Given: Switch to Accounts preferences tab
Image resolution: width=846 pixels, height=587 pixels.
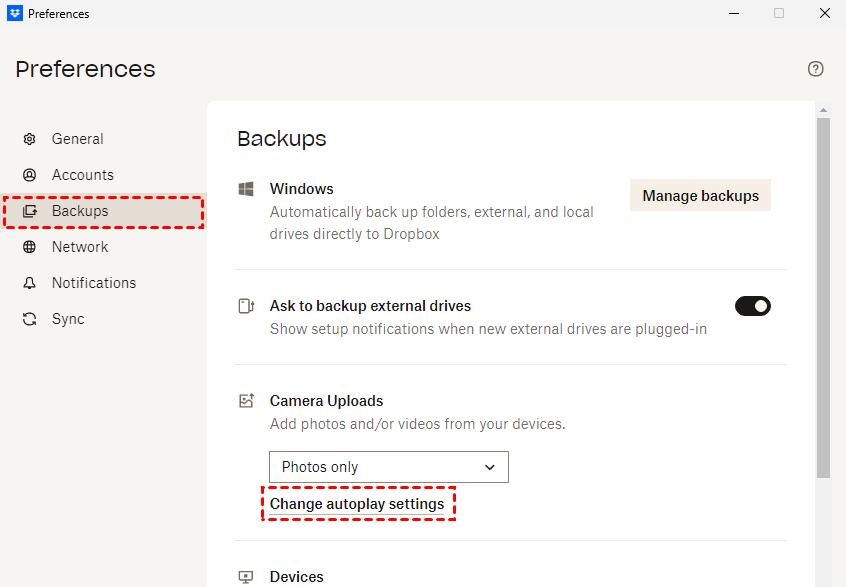Looking at the screenshot, I should click(83, 175).
